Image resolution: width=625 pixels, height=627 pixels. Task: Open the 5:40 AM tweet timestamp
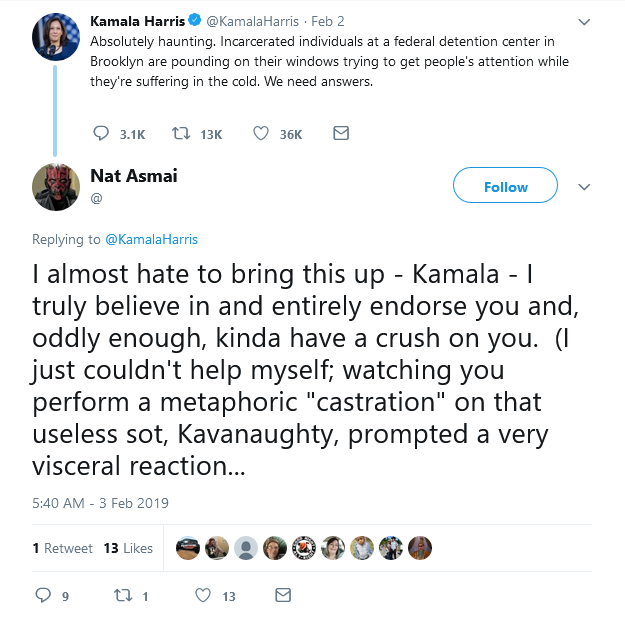[x=100, y=503]
